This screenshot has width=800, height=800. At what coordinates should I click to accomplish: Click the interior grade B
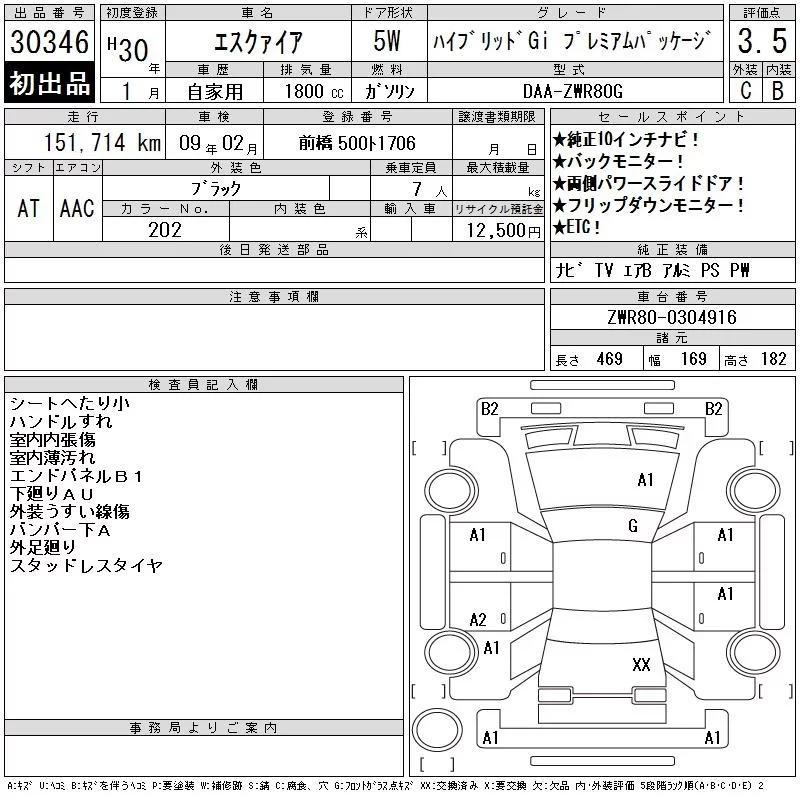pos(778,91)
